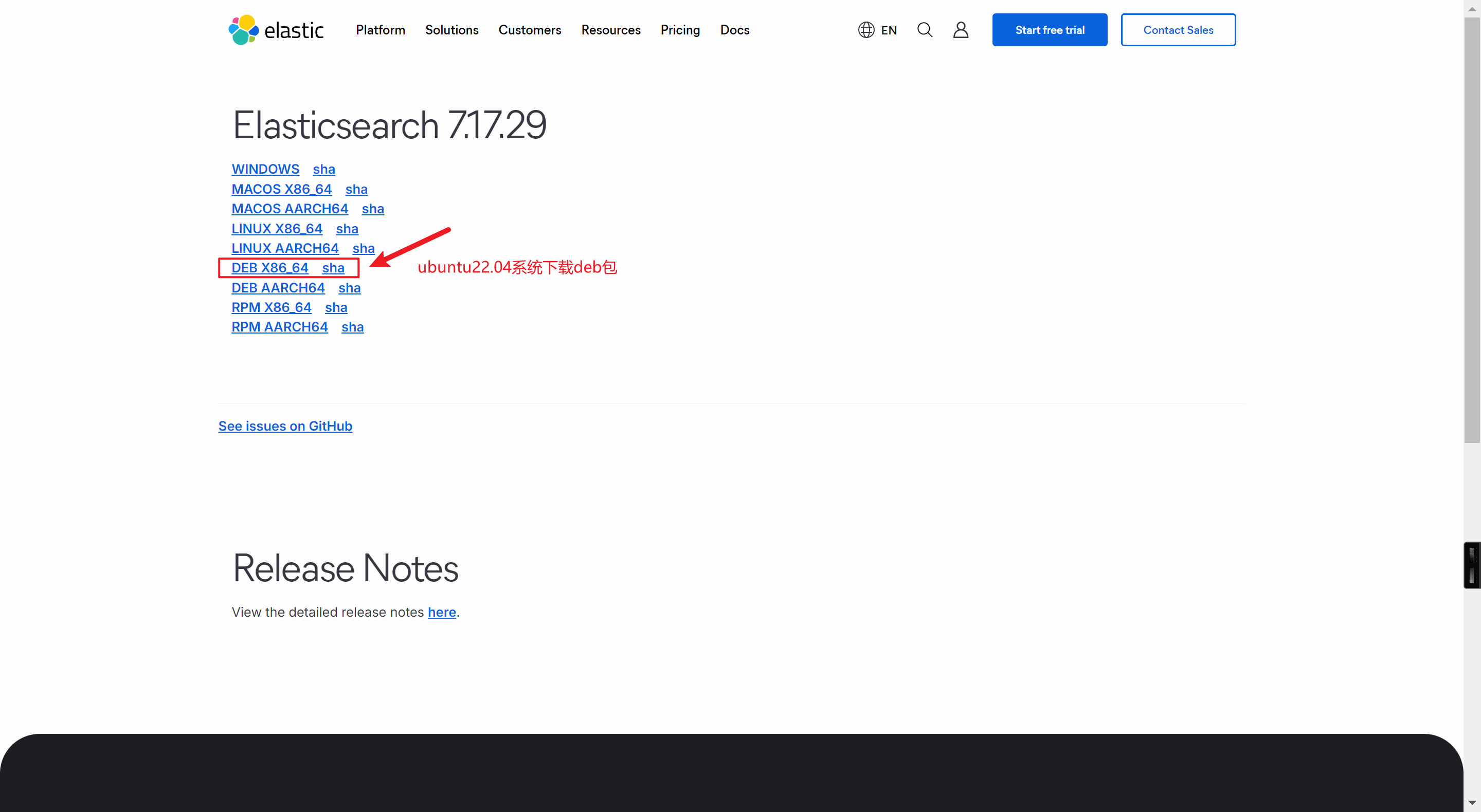Click the Elastic logo
Screen dimensions: 1481x812
[x=276, y=30]
